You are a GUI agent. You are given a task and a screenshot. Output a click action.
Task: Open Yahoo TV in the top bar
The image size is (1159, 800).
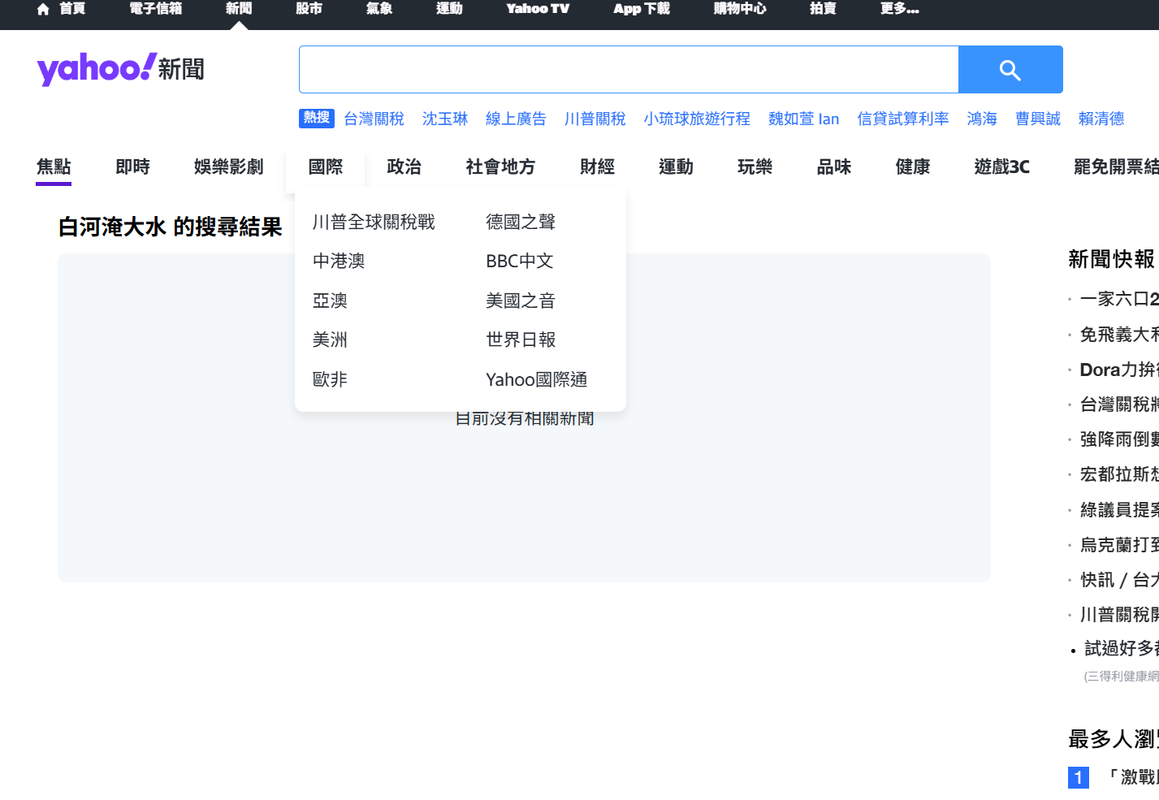tap(537, 9)
